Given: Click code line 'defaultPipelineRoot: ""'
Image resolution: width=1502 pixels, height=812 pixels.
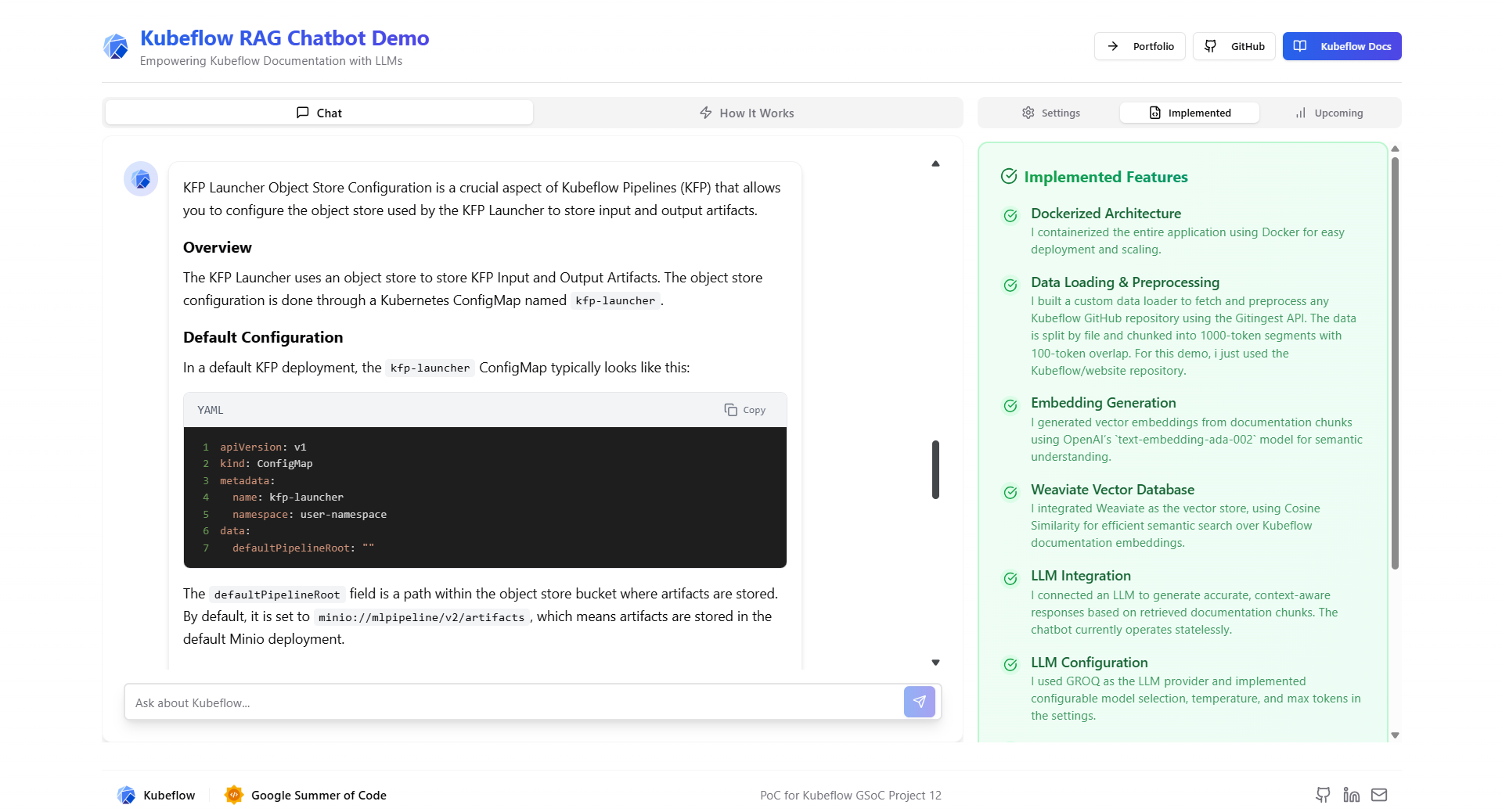Looking at the screenshot, I should (x=303, y=548).
